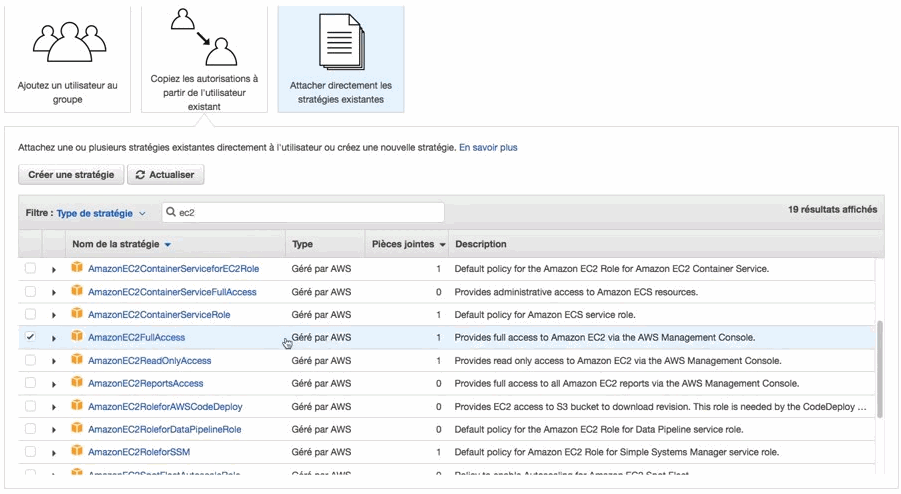
Task: Click policy cube icon for AmazonEC2ContainerServiceFullAccess
Action: point(76,291)
